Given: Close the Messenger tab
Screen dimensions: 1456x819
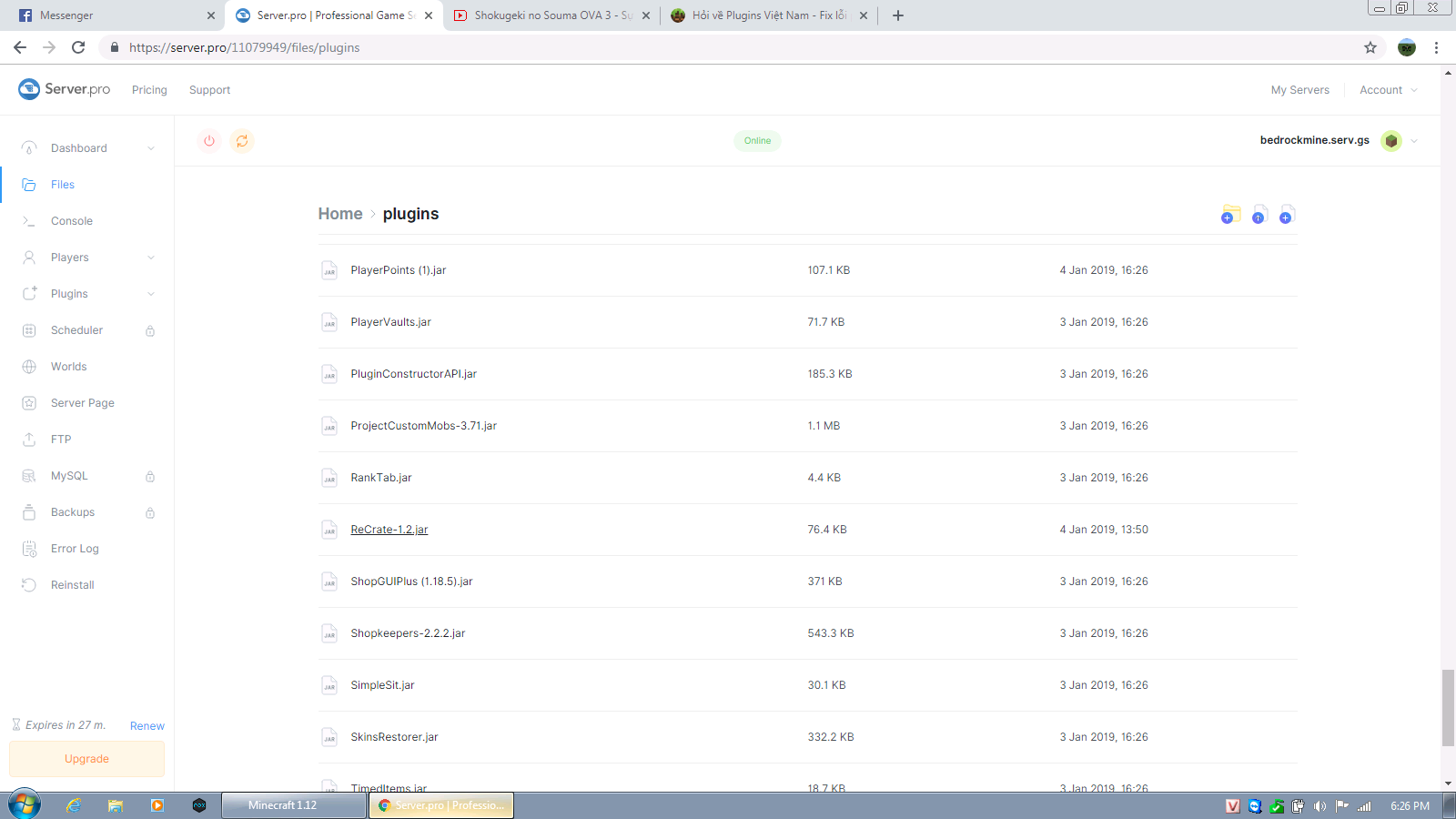Looking at the screenshot, I should [x=211, y=15].
